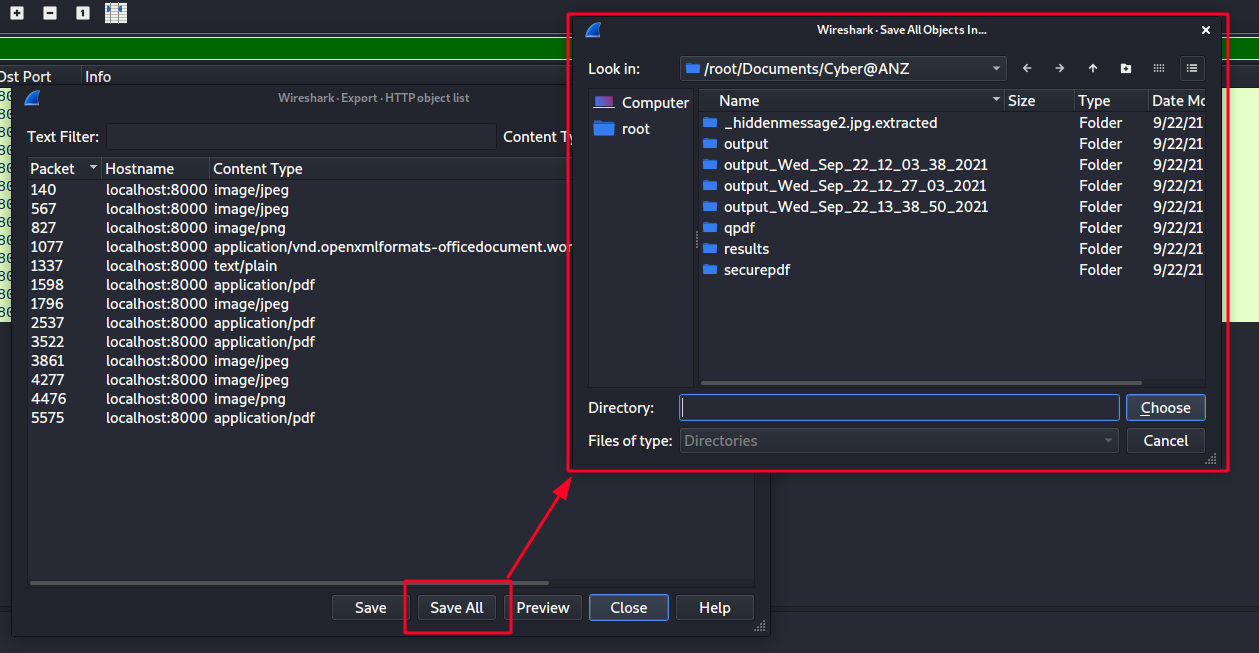Viewport: 1259px width, 653px height.
Task: Select packet 1337 text/plain row
Action: 299,265
